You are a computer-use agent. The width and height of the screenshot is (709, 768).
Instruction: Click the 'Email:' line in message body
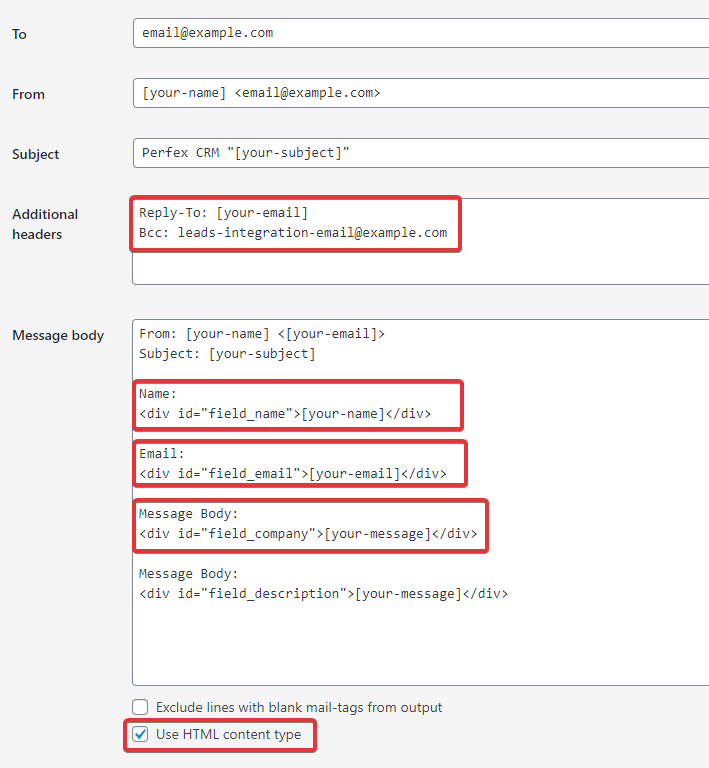point(162,454)
